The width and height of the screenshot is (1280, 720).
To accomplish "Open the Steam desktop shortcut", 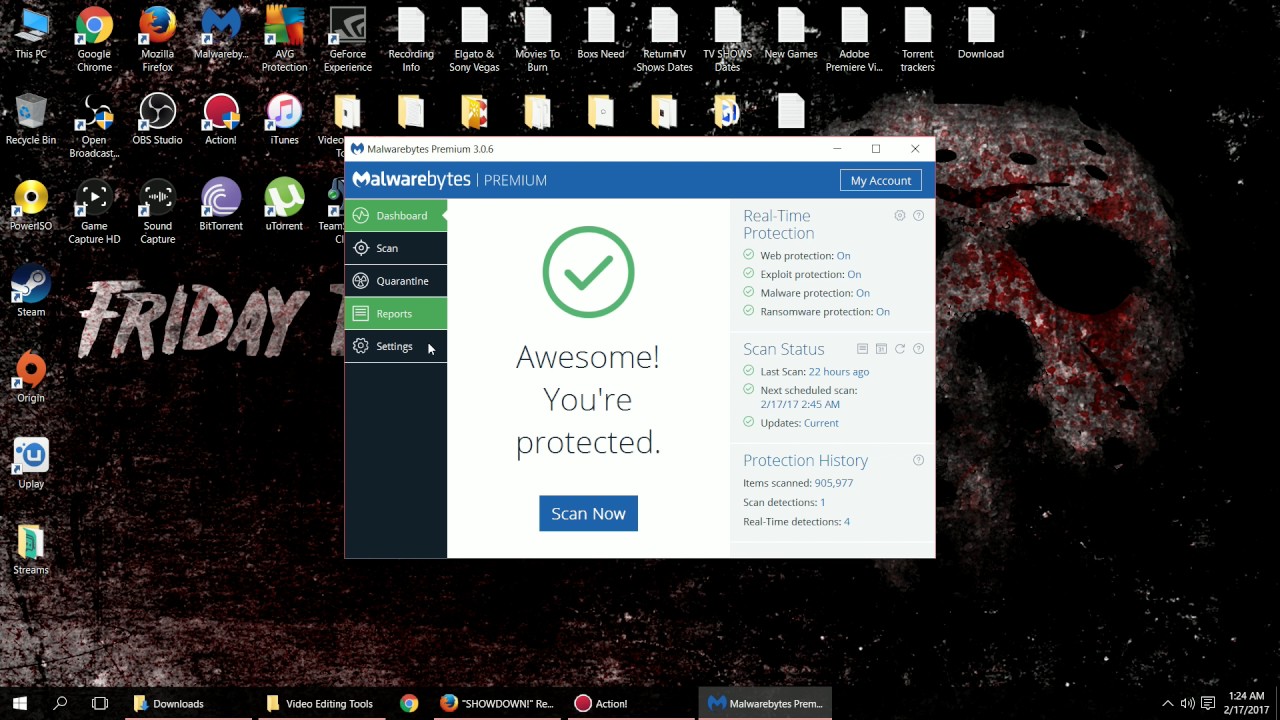I will pyautogui.click(x=31, y=290).
